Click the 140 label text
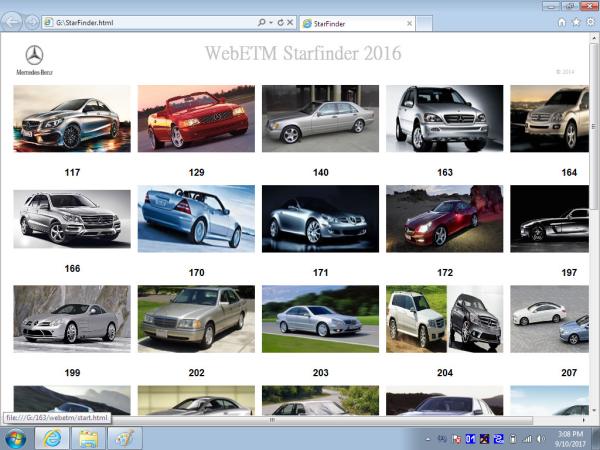Image resolution: width=600 pixels, height=450 pixels. (x=321, y=173)
